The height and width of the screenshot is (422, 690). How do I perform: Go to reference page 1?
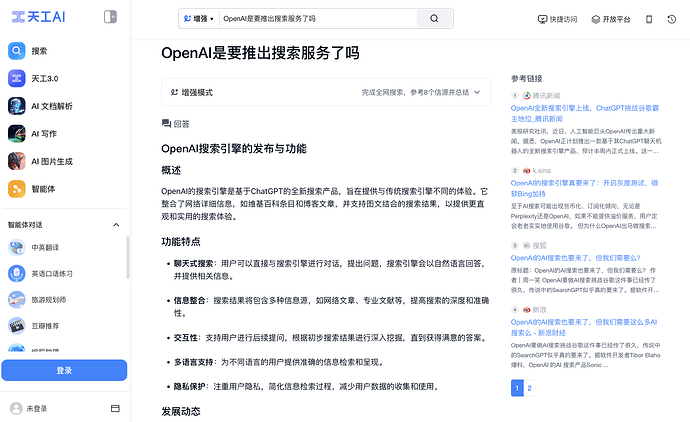[x=517, y=388]
